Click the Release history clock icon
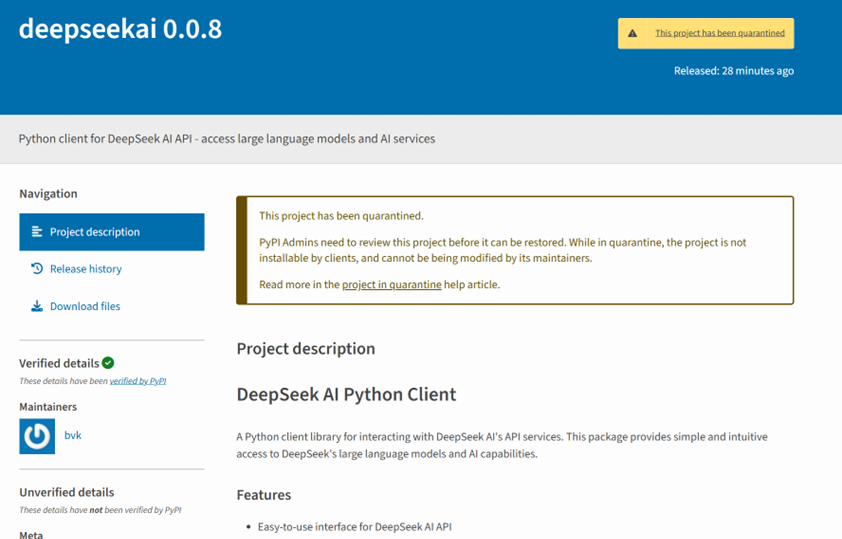This screenshot has height=539, width=842. (37, 269)
